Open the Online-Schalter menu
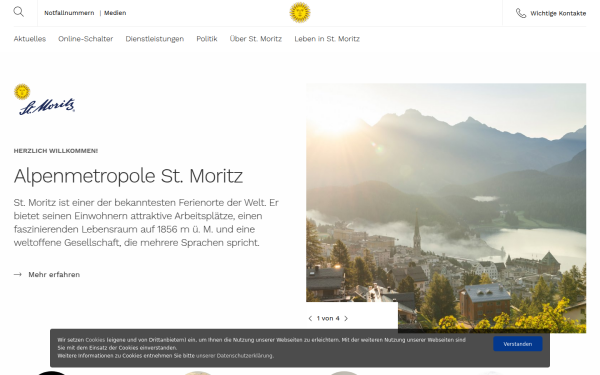The height and width of the screenshot is (375, 600). [86, 39]
